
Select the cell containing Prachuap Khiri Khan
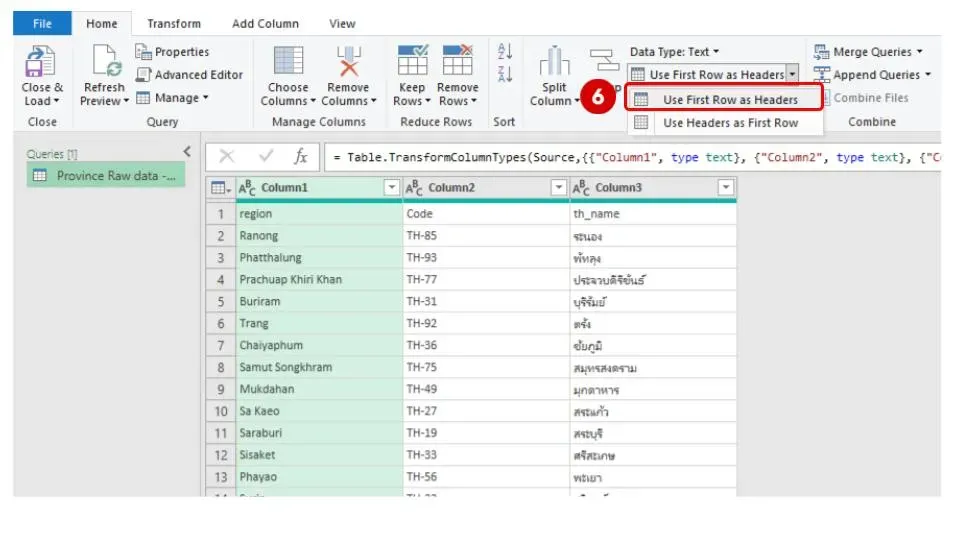(x=319, y=280)
